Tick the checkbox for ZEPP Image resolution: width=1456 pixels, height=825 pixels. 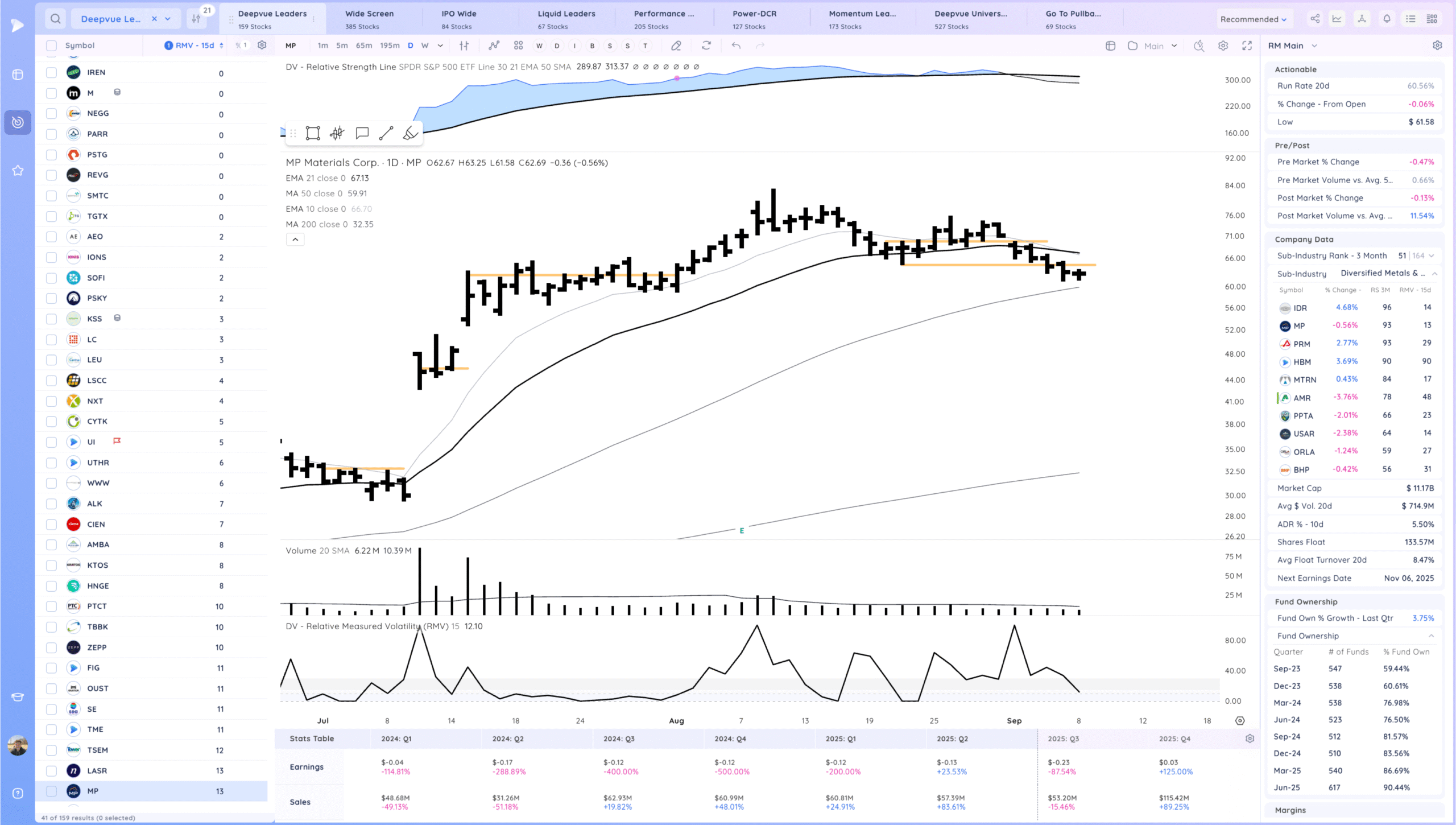click(x=51, y=647)
